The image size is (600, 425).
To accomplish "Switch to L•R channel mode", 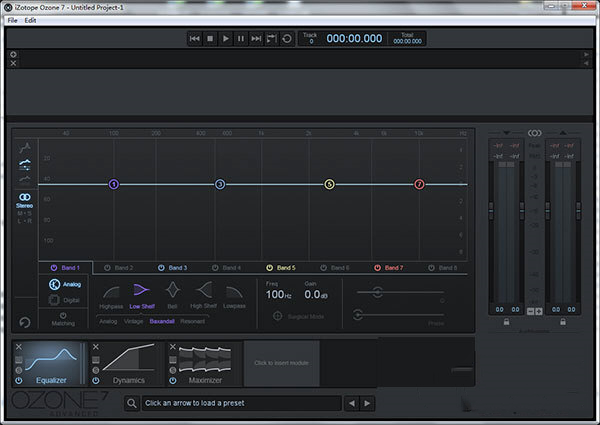I will point(24,221).
